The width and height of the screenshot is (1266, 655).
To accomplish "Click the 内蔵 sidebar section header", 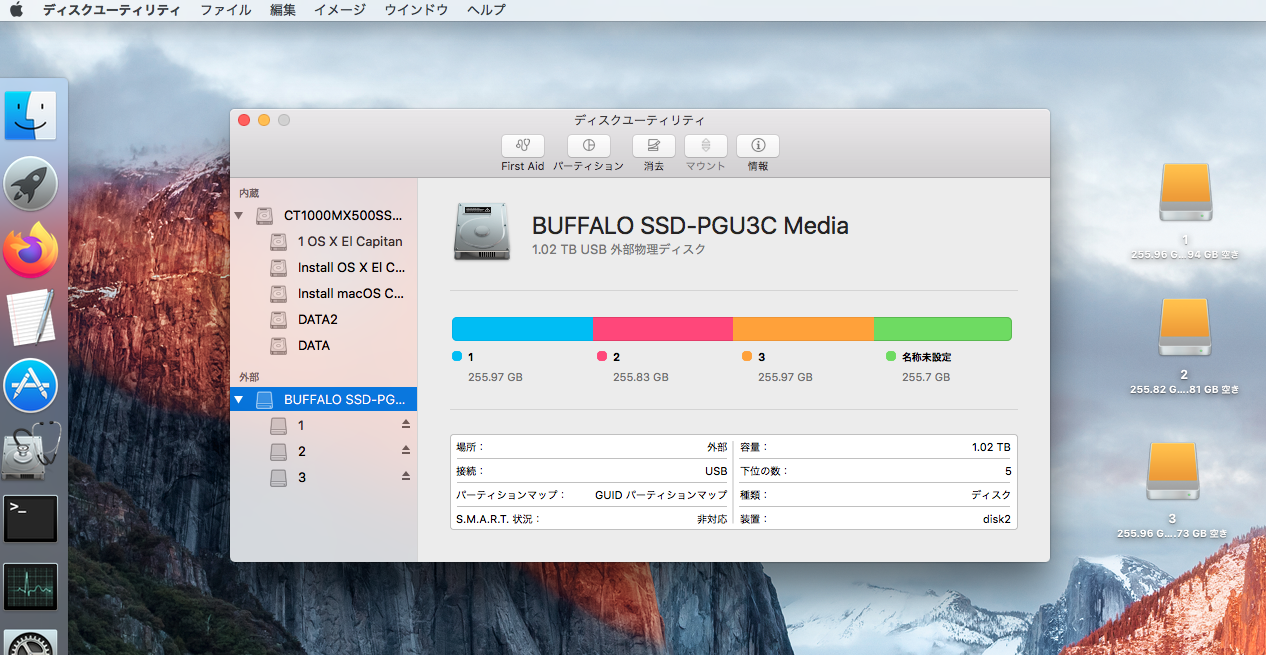I will click(249, 193).
